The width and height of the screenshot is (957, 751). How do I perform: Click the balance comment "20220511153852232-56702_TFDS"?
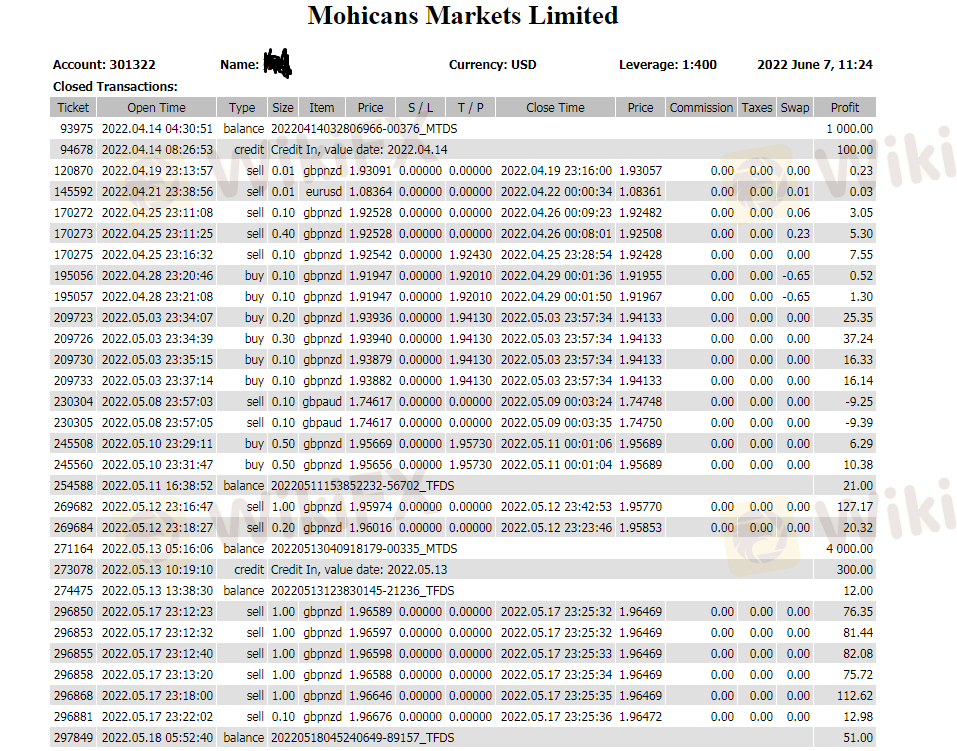363,486
